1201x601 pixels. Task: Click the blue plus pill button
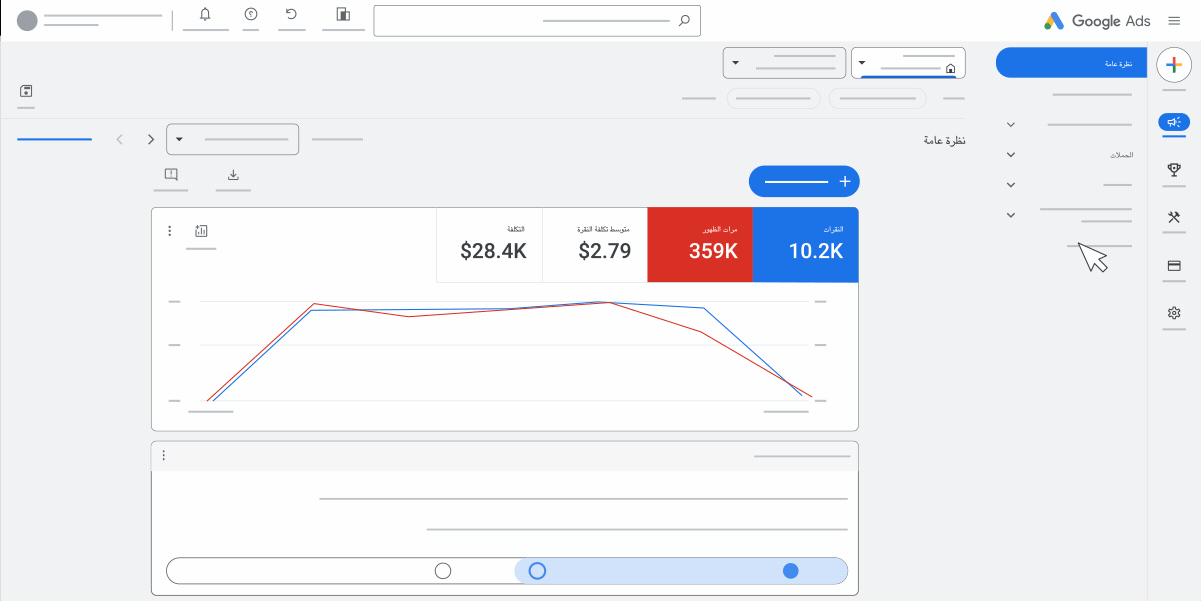coord(804,181)
